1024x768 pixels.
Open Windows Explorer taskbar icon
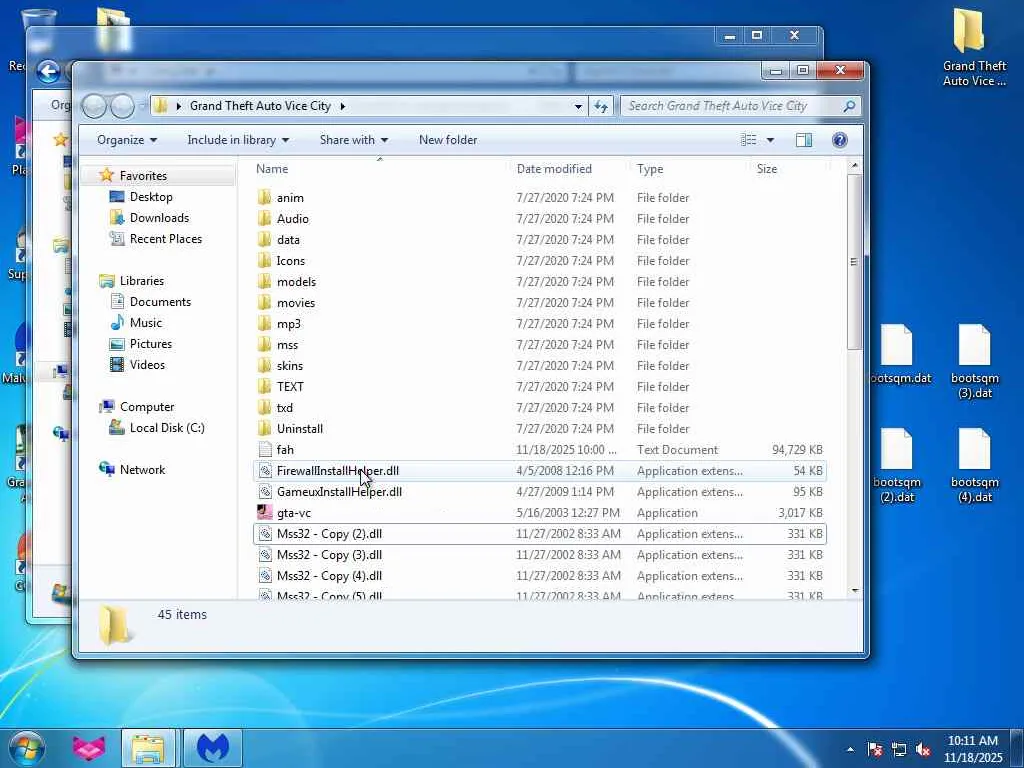[x=148, y=748]
